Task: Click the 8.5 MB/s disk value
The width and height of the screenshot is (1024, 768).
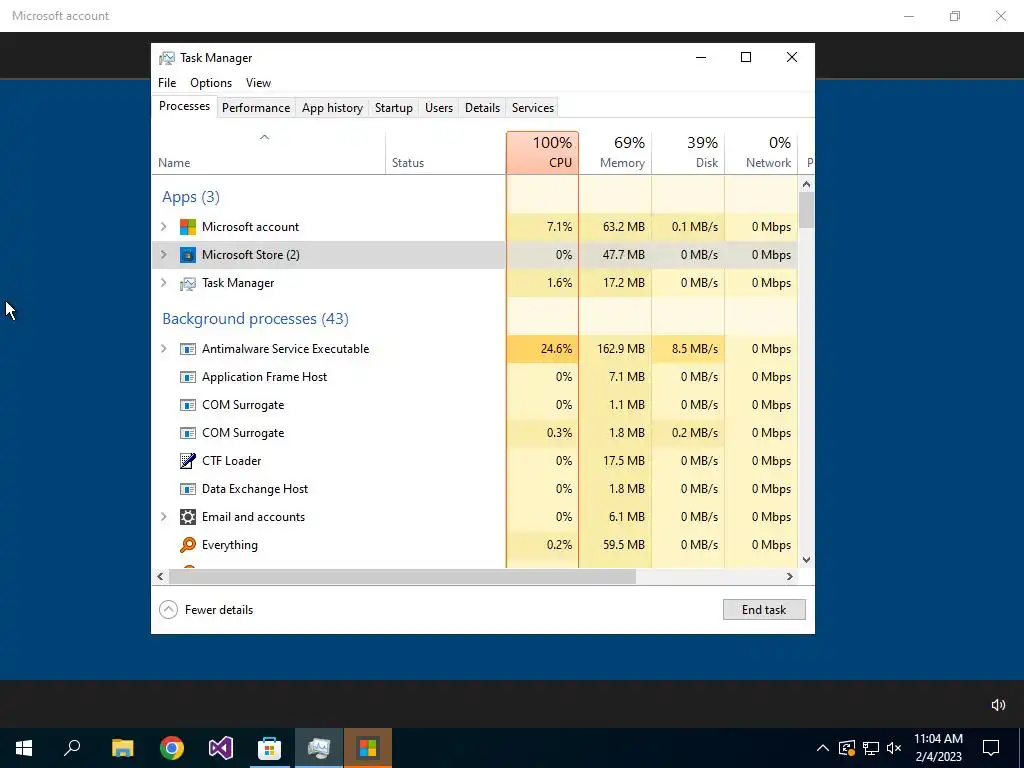Action: pyautogui.click(x=694, y=349)
